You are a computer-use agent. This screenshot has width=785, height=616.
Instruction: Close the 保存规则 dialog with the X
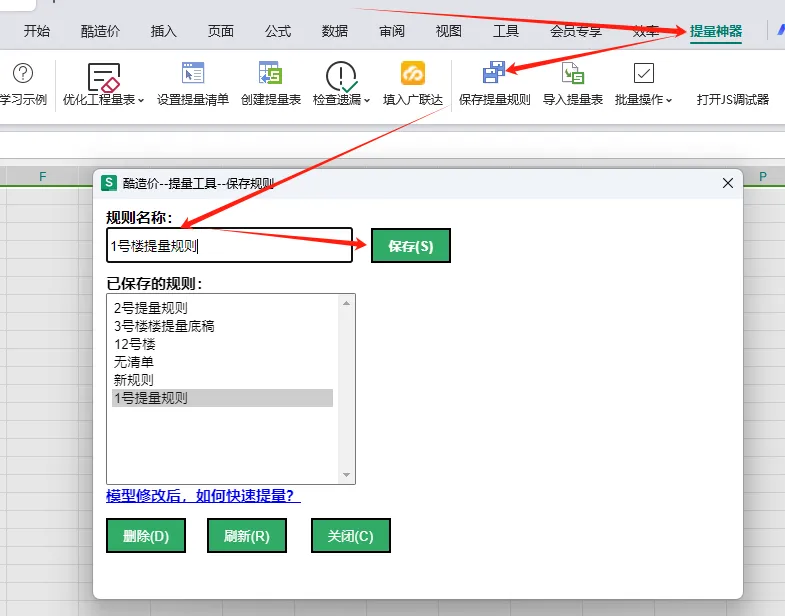(727, 182)
